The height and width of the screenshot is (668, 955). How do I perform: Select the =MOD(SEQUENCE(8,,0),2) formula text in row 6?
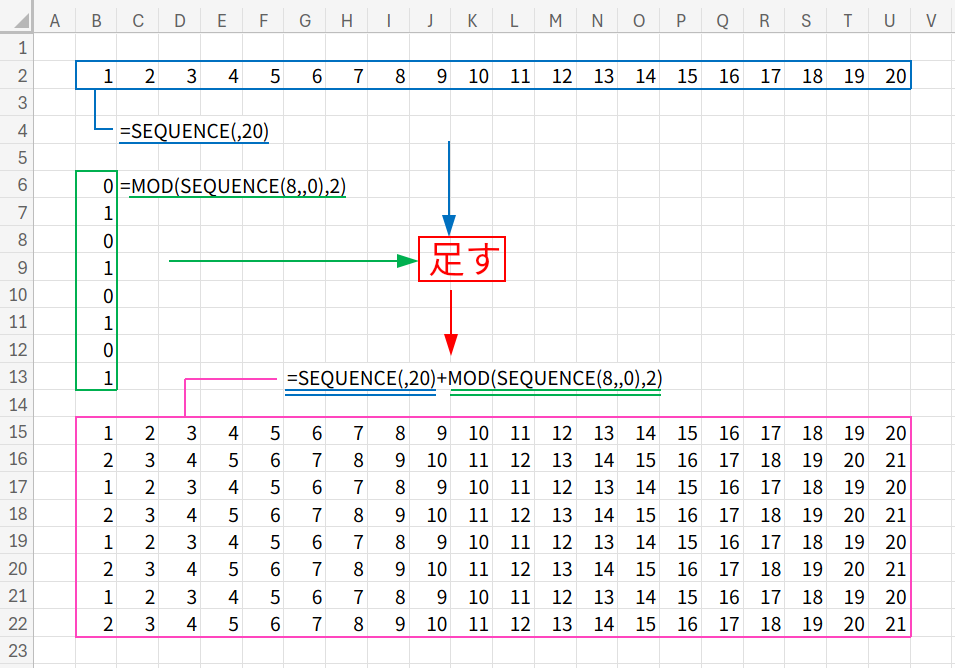[x=238, y=186]
